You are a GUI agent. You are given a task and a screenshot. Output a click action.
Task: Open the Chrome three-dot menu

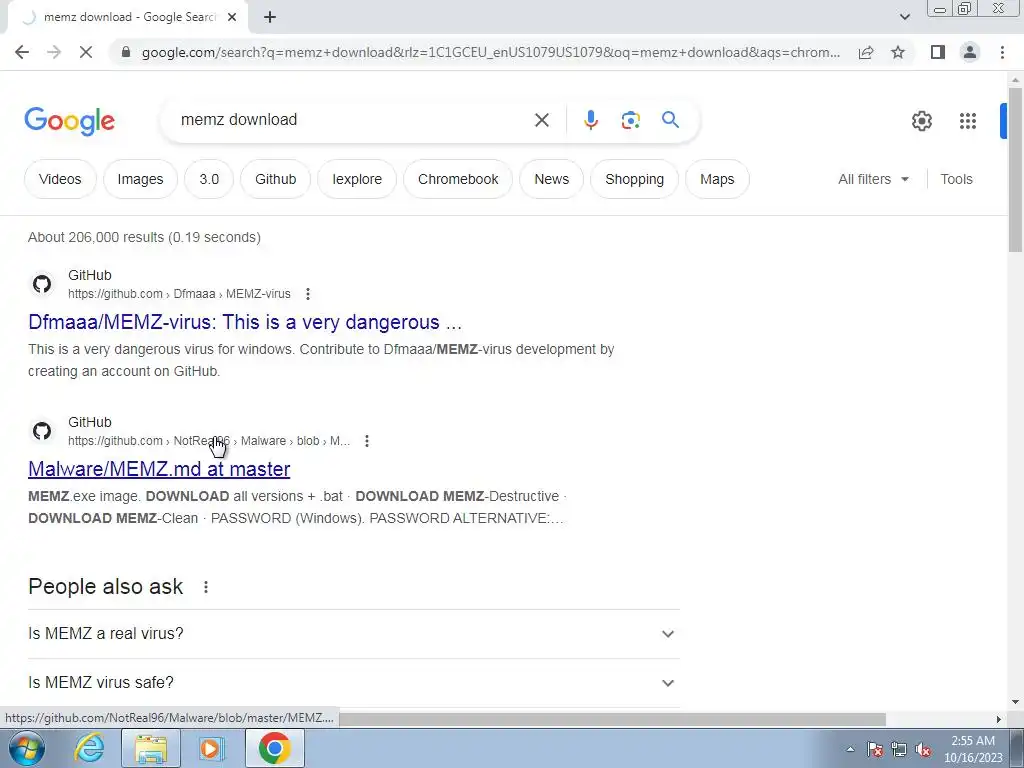1002,52
